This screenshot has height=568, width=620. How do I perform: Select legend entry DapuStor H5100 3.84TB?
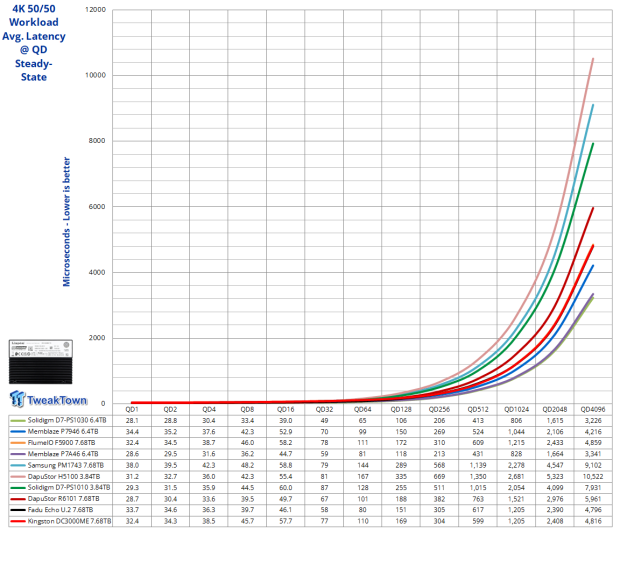coord(64,477)
